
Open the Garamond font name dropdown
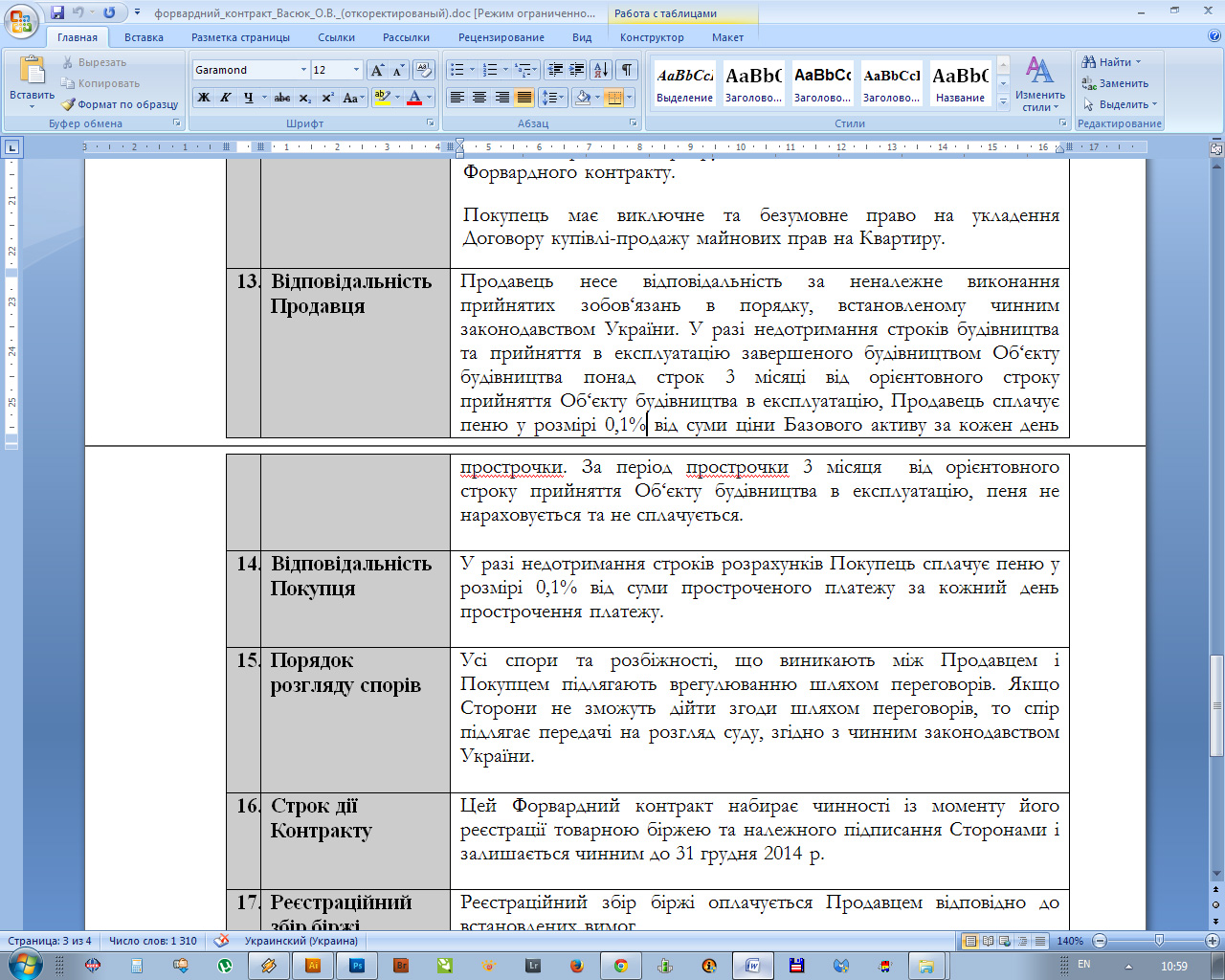pos(303,70)
